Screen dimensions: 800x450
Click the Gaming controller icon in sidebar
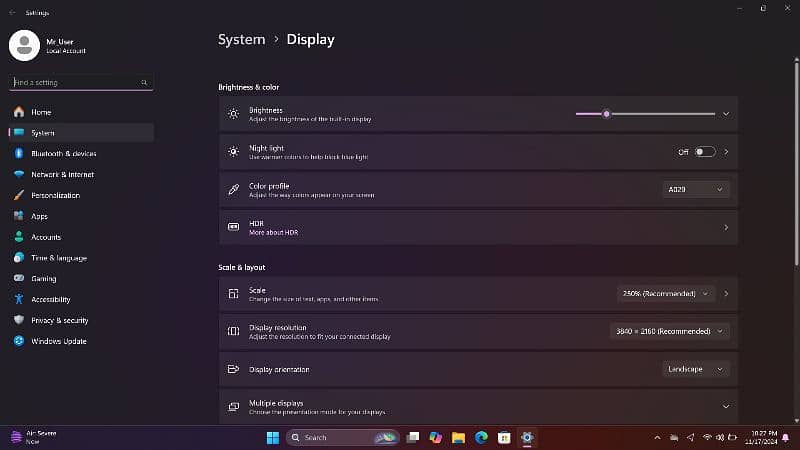[19, 278]
